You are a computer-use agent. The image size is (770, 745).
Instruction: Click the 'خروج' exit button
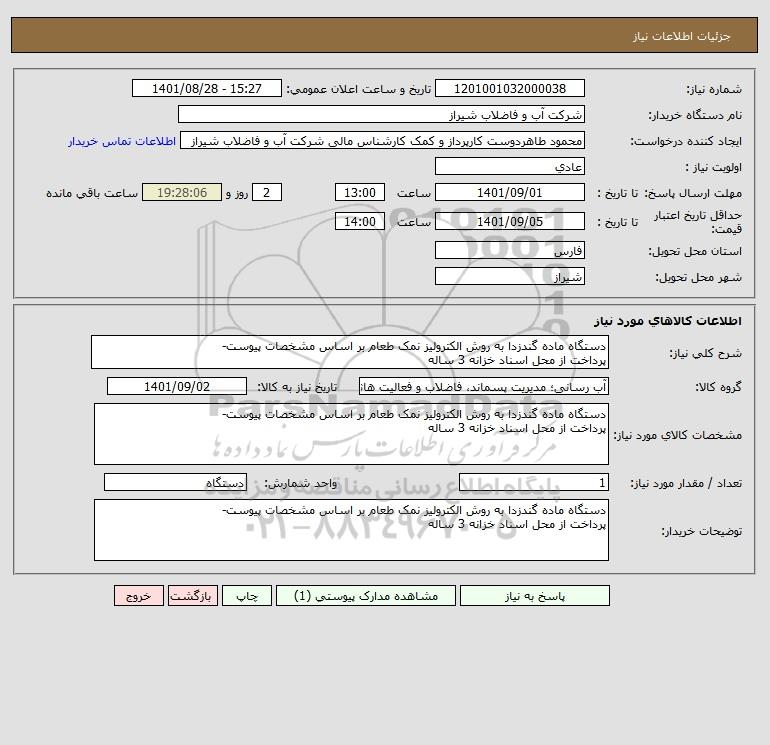point(138,596)
